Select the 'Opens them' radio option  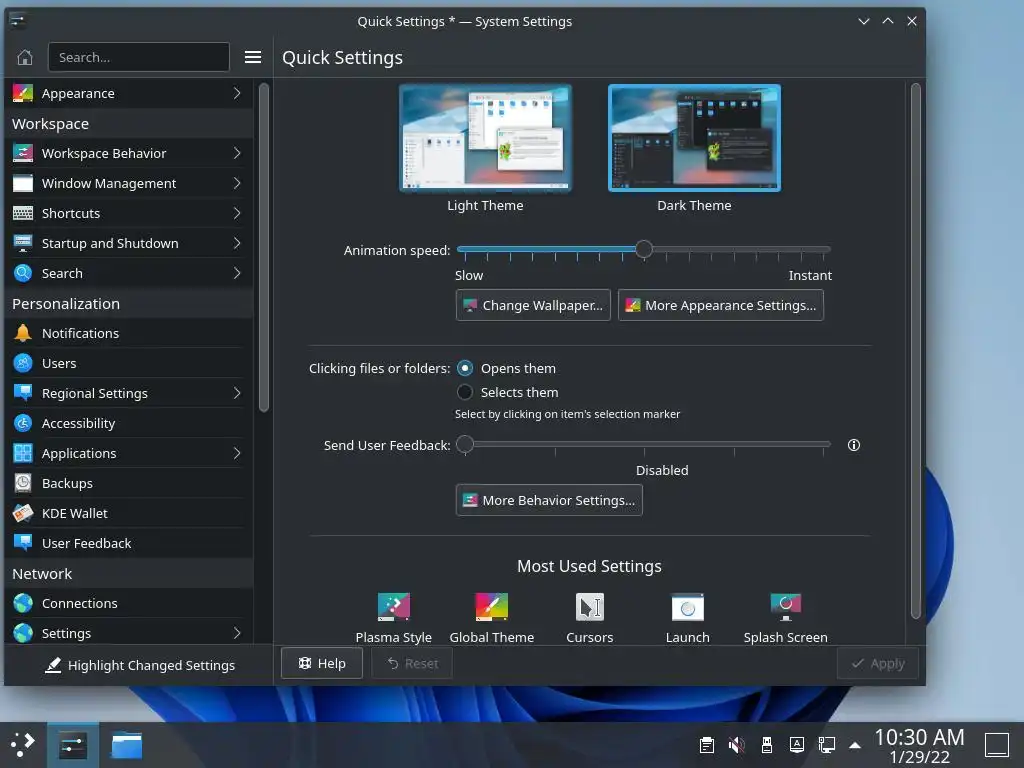click(465, 368)
